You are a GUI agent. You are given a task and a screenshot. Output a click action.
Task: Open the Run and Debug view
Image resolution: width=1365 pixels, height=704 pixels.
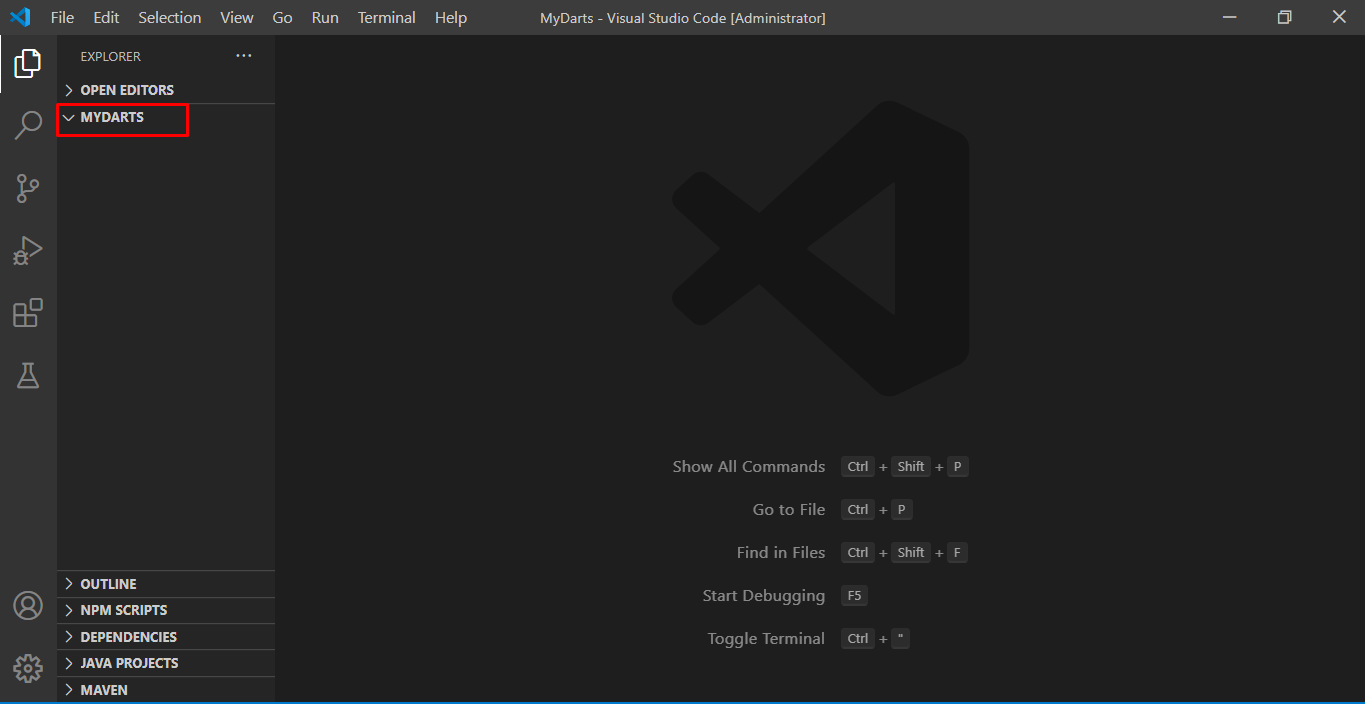[28, 251]
